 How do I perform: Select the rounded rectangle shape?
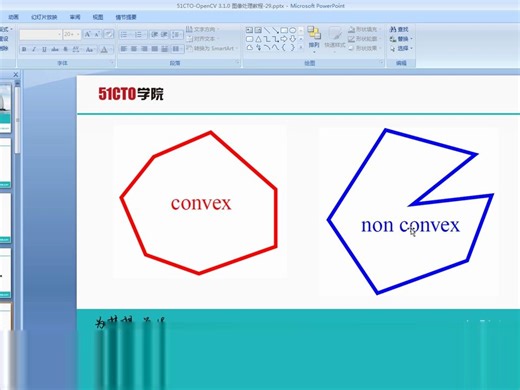[x=249, y=39]
